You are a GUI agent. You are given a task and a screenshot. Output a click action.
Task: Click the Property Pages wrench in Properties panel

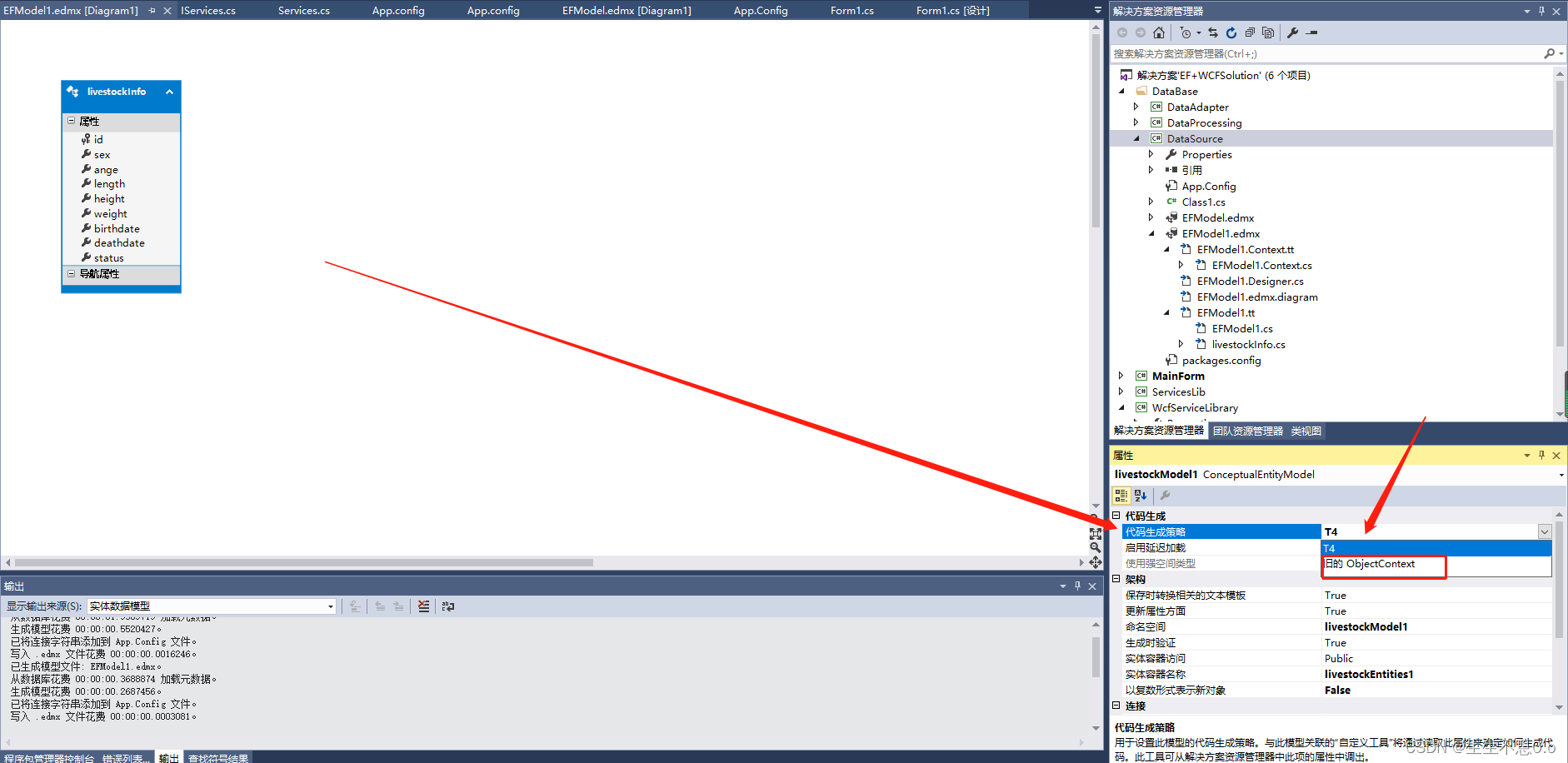[1166, 496]
